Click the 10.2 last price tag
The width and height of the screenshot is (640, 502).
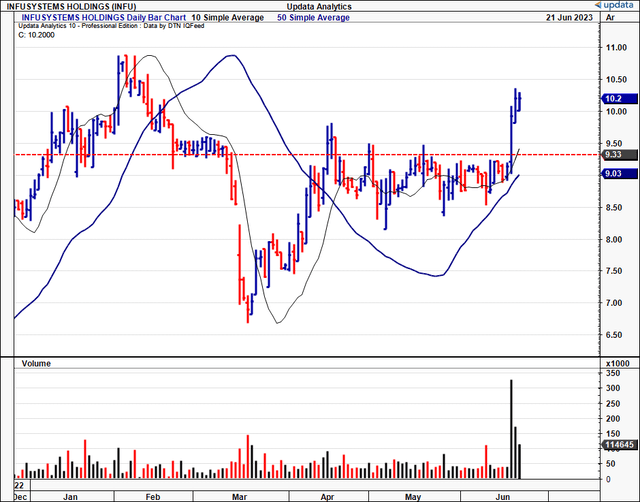[x=619, y=98]
